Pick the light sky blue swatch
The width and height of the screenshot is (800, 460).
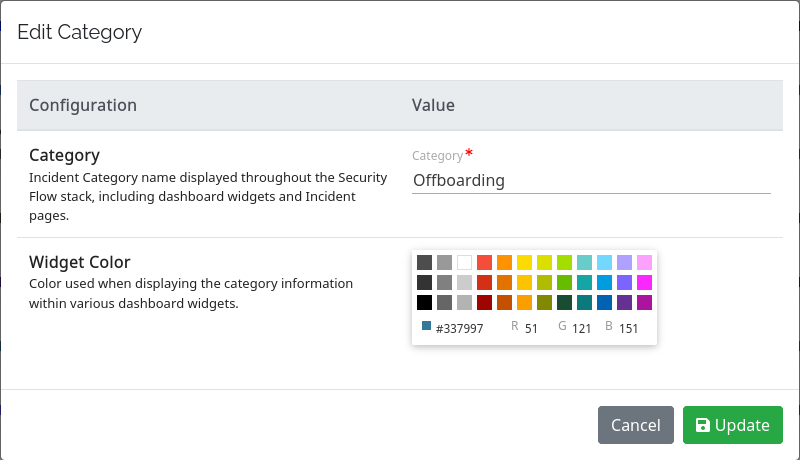604,262
